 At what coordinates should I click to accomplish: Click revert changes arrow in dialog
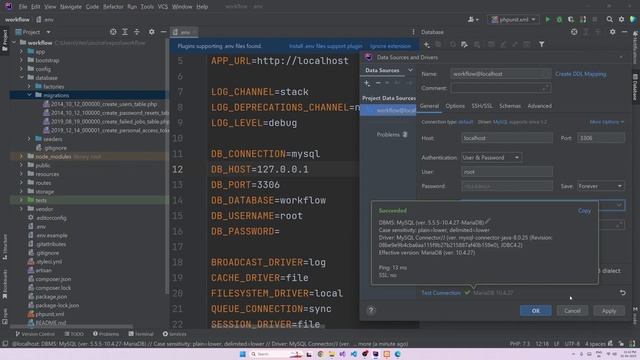tap(622, 293)
